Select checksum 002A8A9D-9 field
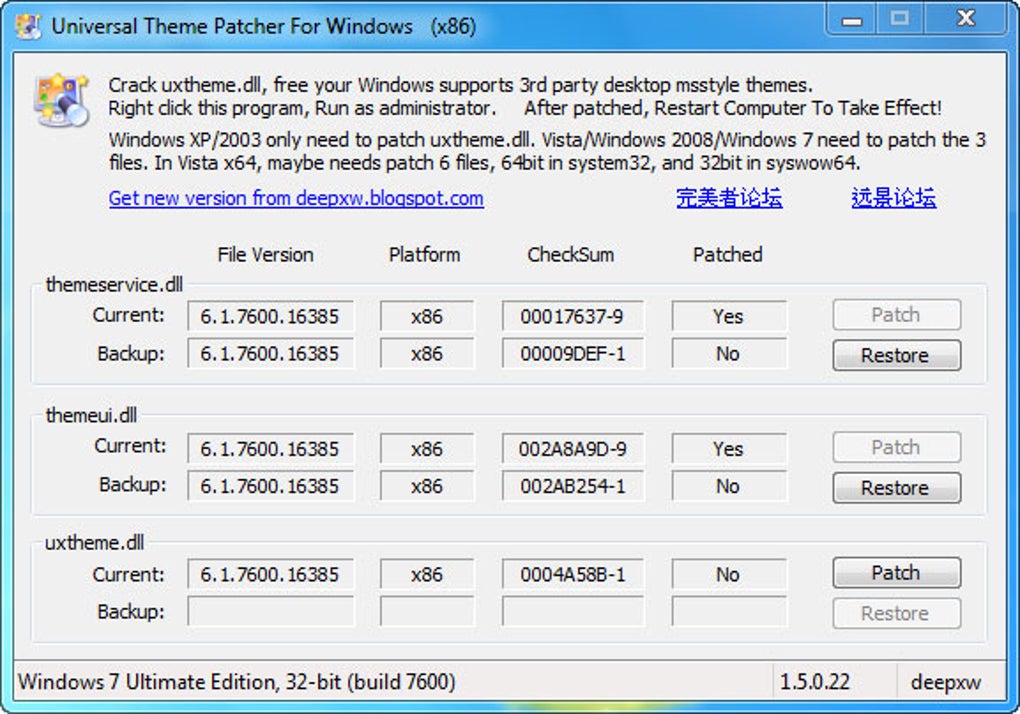The height and width of the screenshot is (714, 1020). (x=573, y=449)
